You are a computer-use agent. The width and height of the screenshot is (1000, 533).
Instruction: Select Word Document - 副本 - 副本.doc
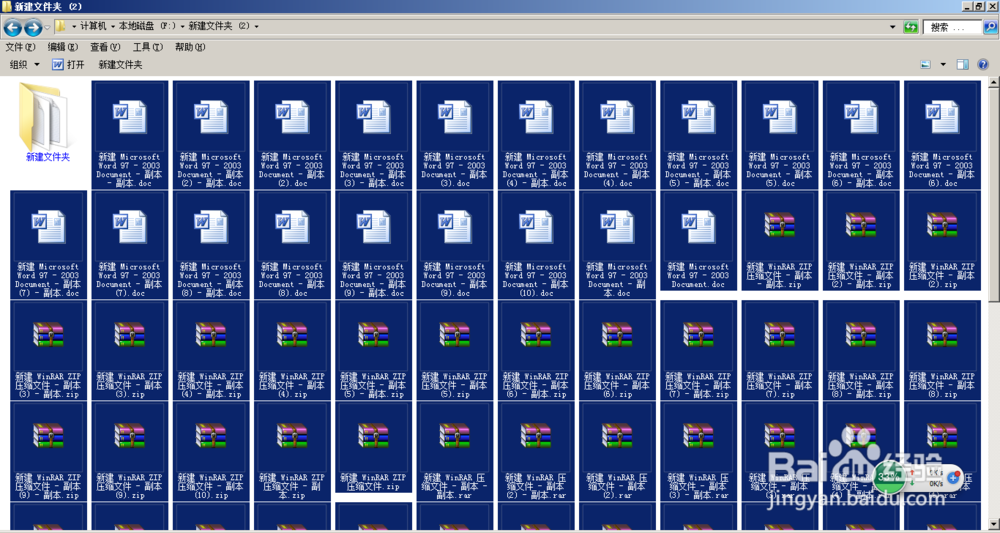129,135
